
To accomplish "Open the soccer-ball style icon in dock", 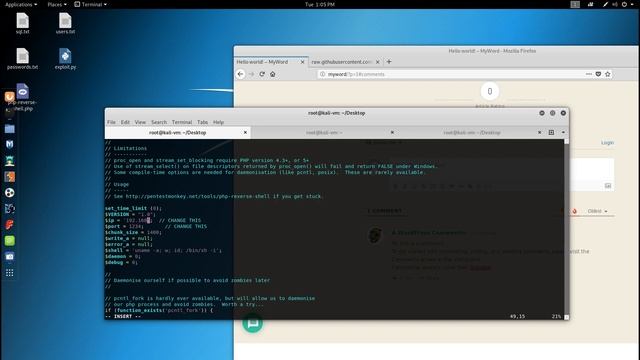I will click(x=9, y=193).
